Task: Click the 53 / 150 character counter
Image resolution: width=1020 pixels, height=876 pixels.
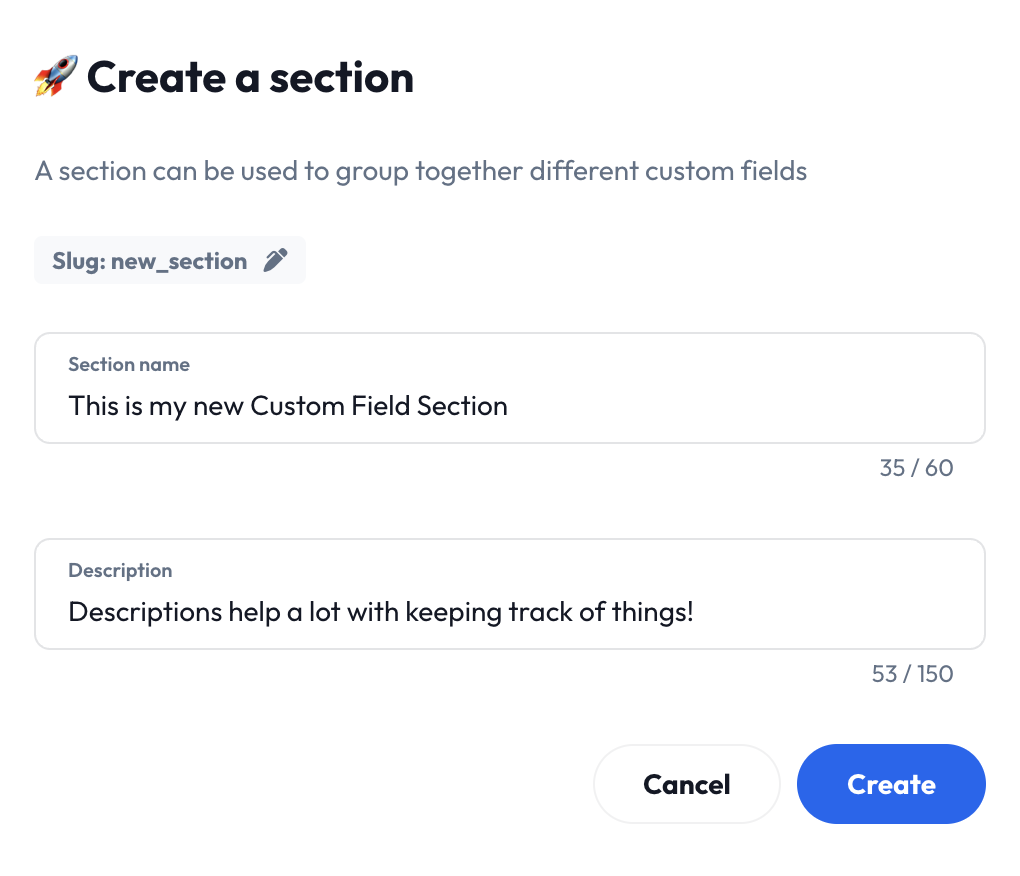Action: (x=911, y=674)
